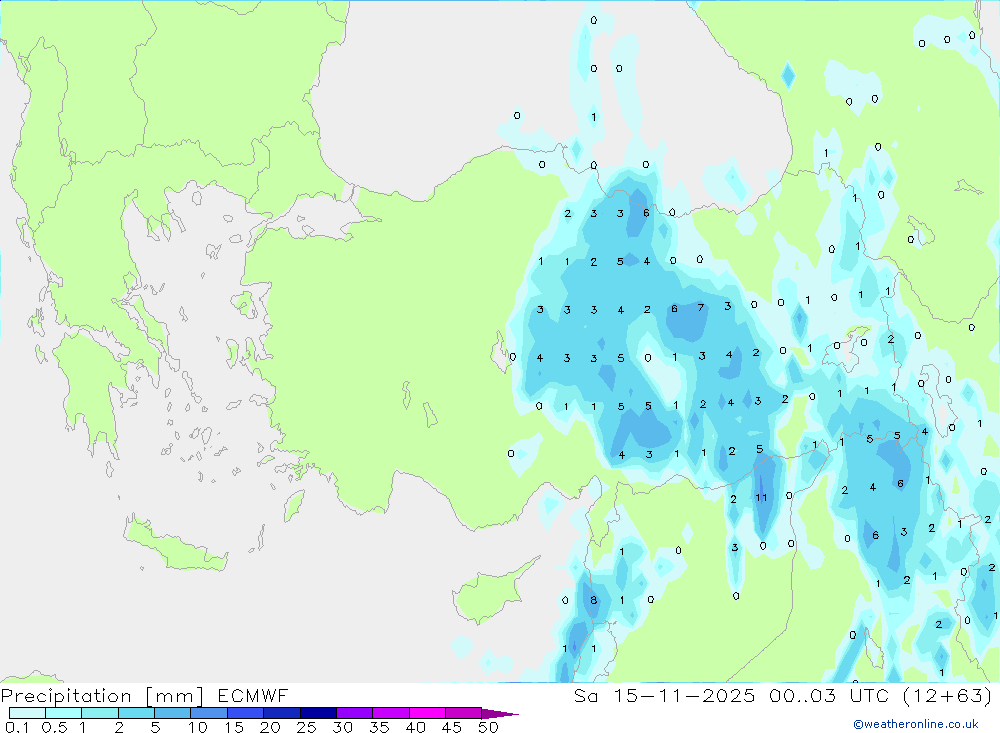Click the ECMWF model label
1000x733 pixels.
point(253,695)
